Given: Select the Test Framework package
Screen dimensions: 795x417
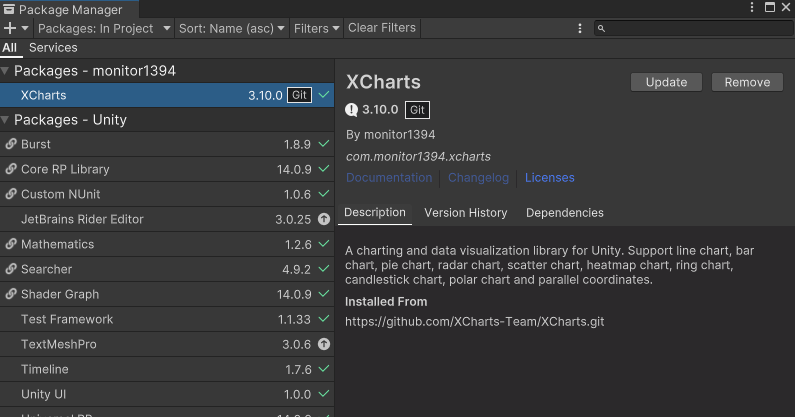Looking at the screenshot, I should pyautogui.click(x=167, y=319).
